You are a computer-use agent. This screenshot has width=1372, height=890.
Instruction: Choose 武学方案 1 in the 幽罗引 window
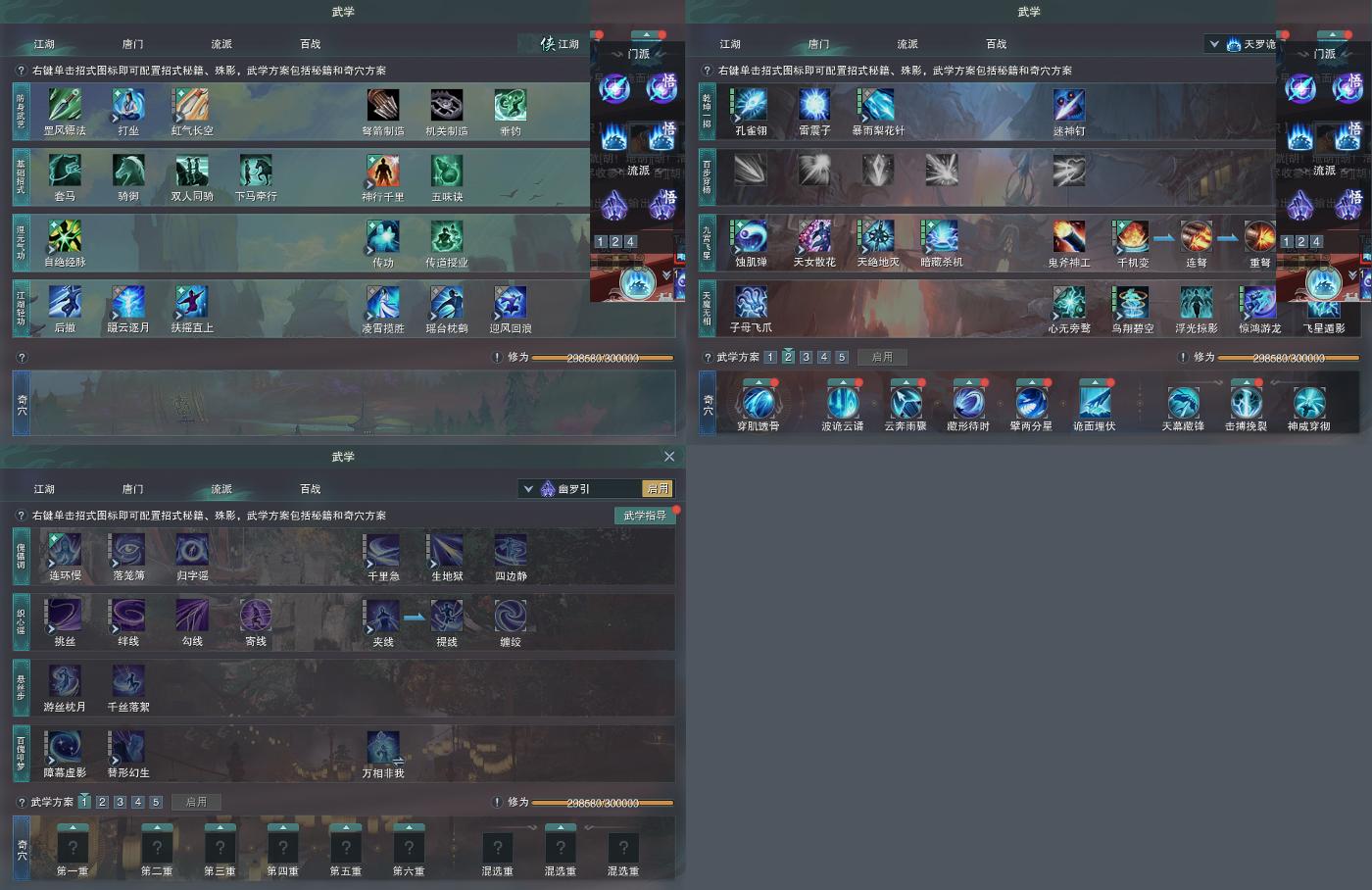tap(84, 802)
